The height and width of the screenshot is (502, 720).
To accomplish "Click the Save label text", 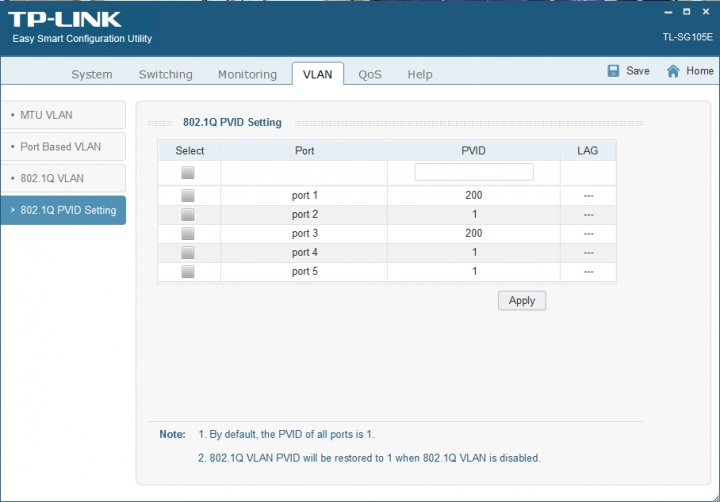I will [638, 71].
